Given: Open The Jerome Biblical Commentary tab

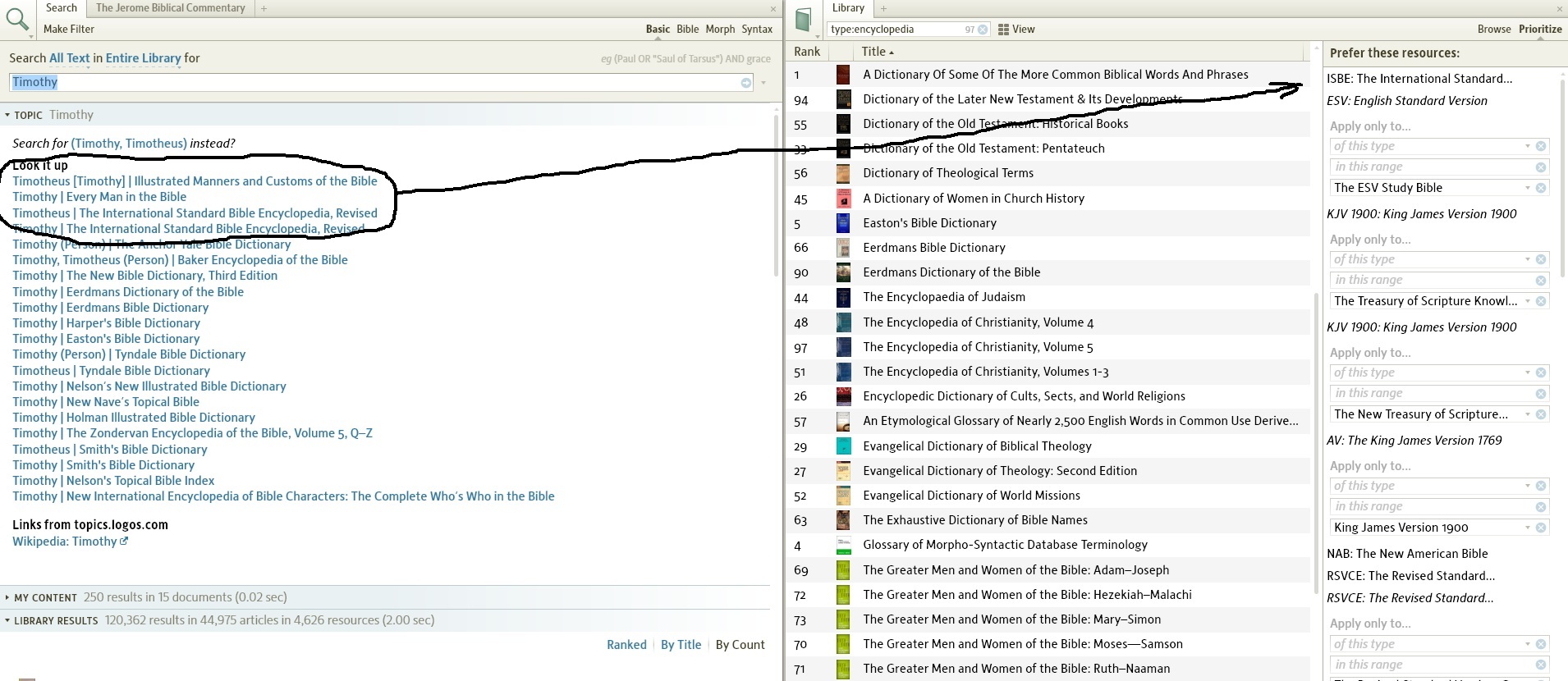Looking at the screenshot, I should pos(171,8).
